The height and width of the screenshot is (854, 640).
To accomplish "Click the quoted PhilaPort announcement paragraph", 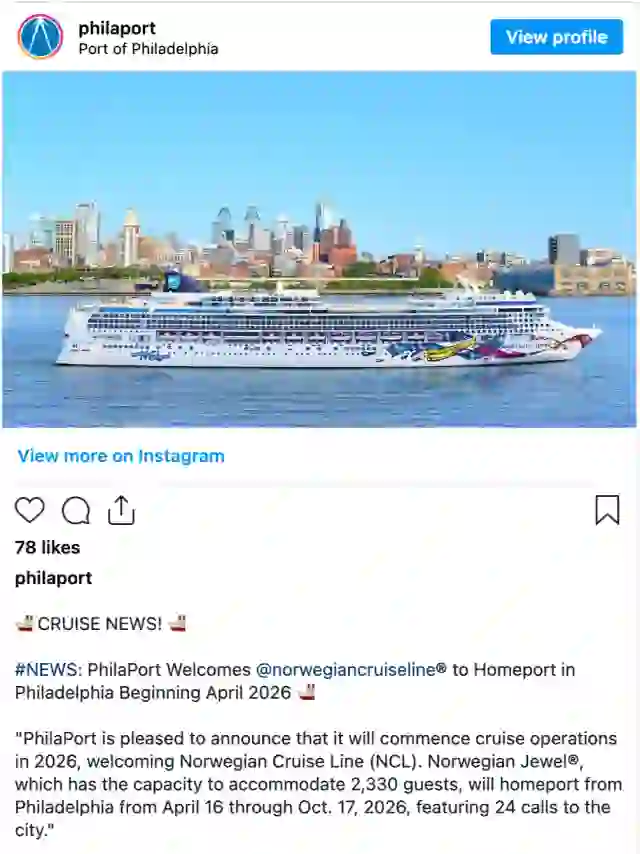I will tap(319, 784).
